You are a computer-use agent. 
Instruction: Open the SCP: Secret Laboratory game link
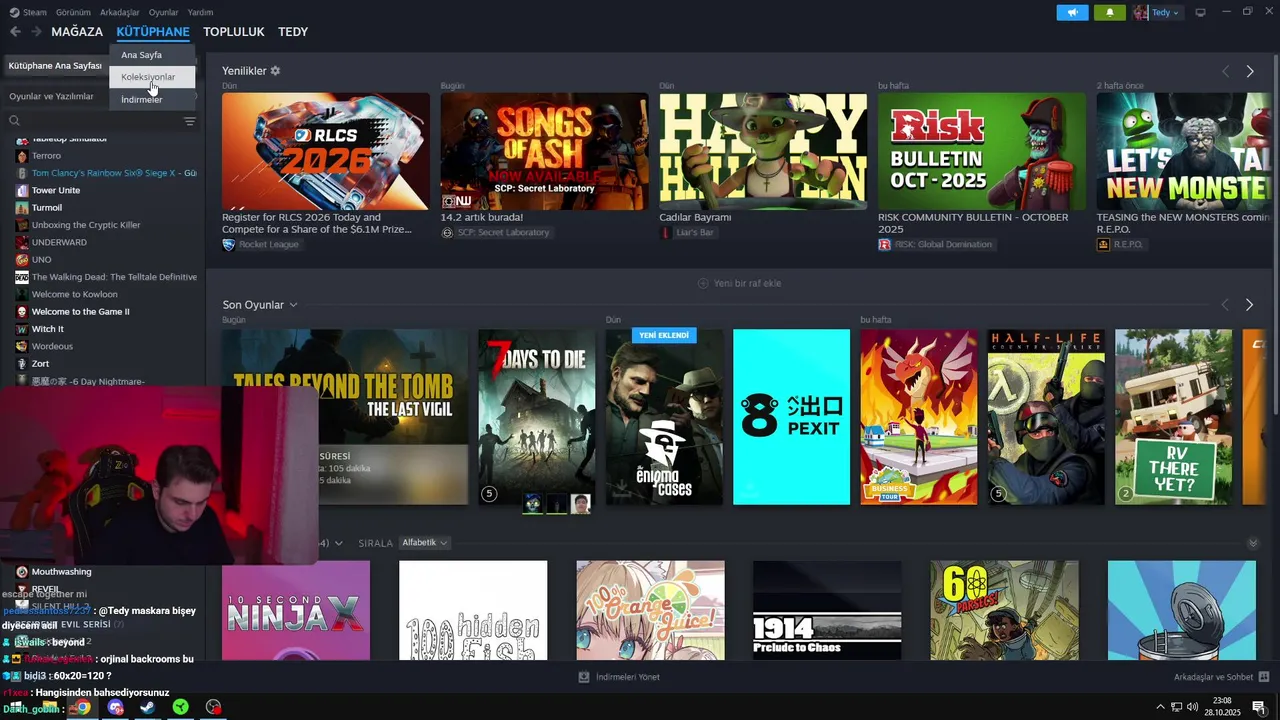click(x=495, y=232)
